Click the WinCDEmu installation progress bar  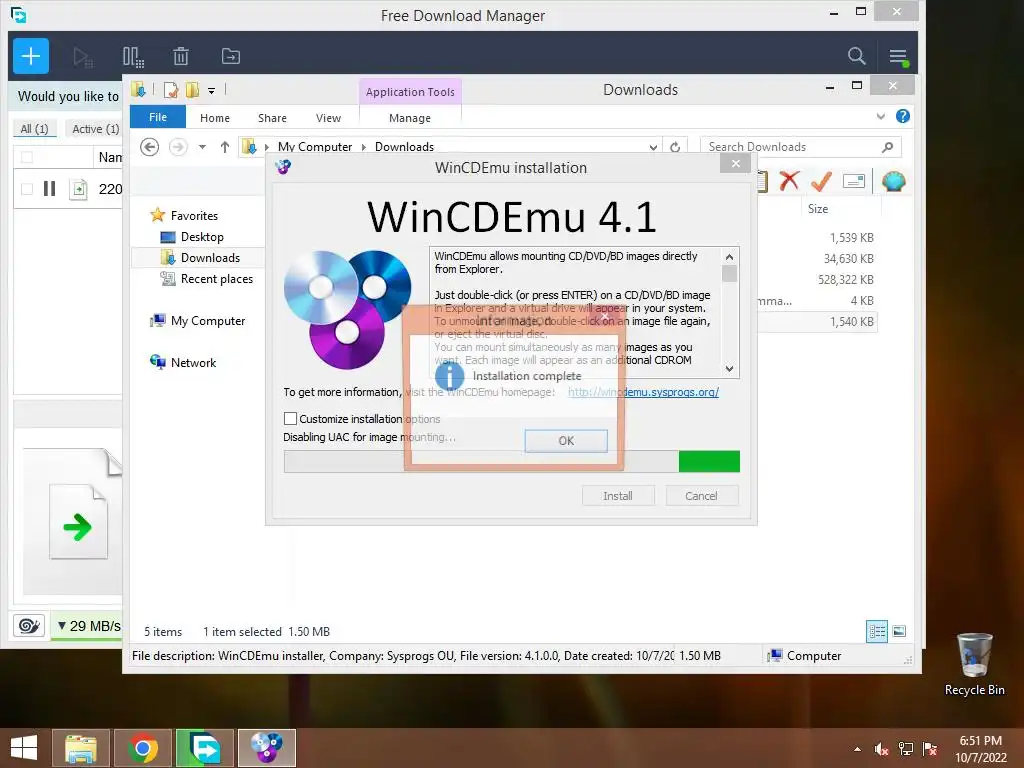[512, 462]
